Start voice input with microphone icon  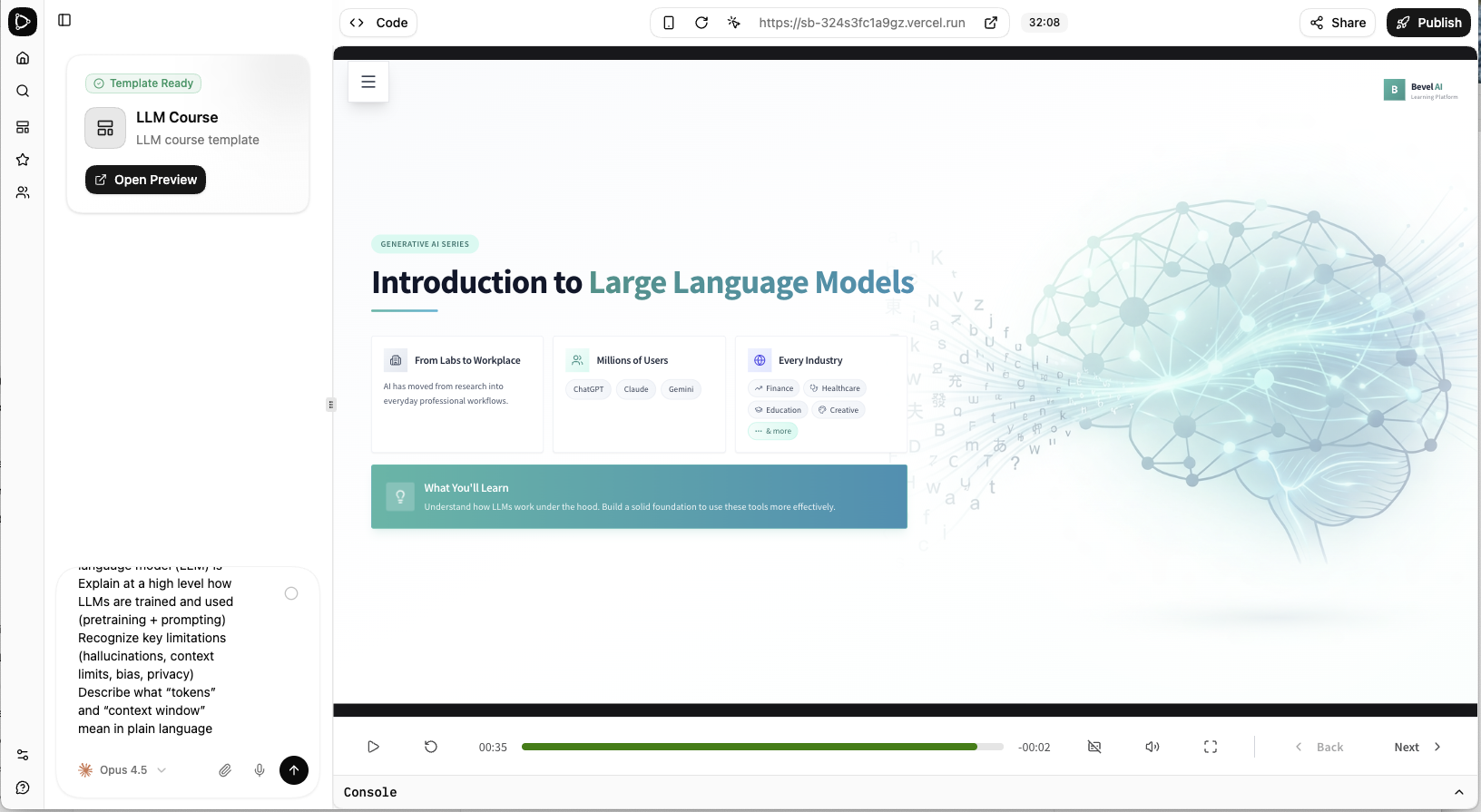coord(260,770)
